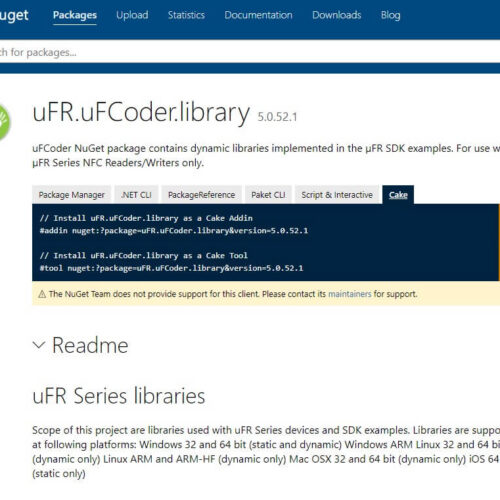The height and width of the screenshot is (500, 500).
Task: Click the warning triangle icon
Action: 42,294
